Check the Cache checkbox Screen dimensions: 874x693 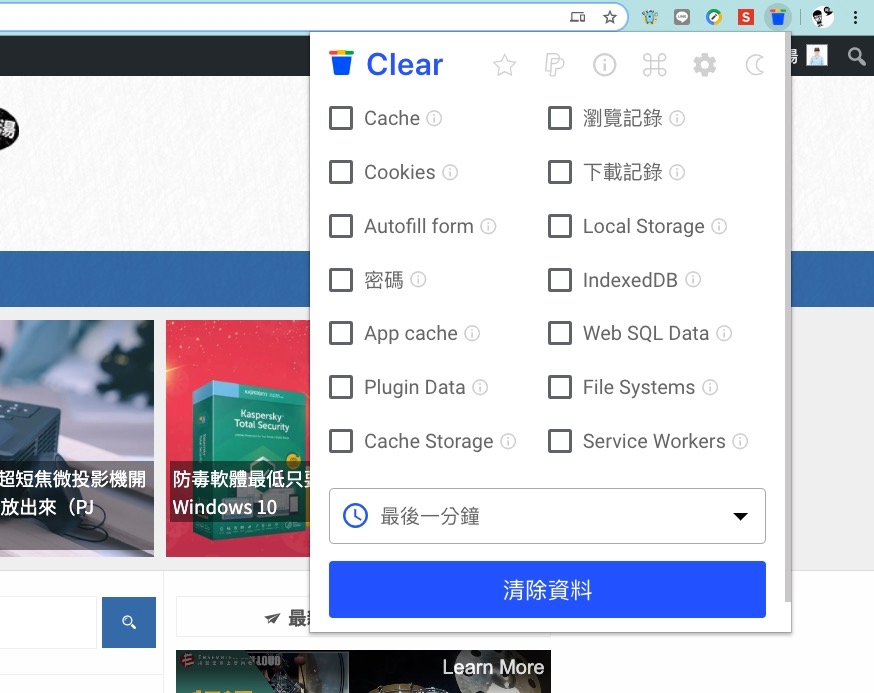tap(341, 118)
